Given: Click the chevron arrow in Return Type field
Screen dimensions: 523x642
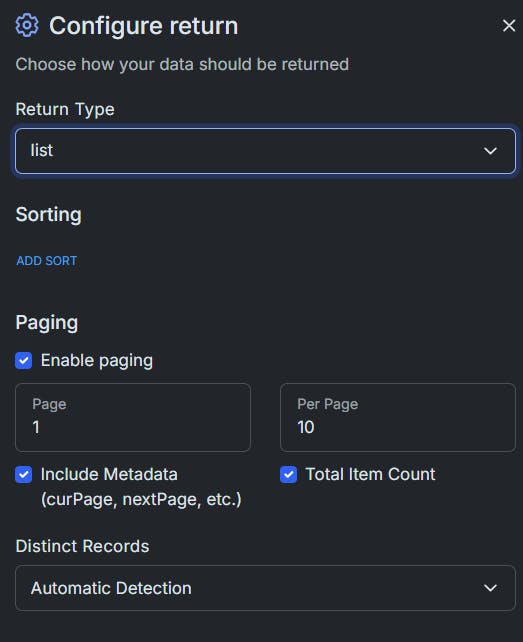Looking at the screenshot, I should [x=490, y=151].
